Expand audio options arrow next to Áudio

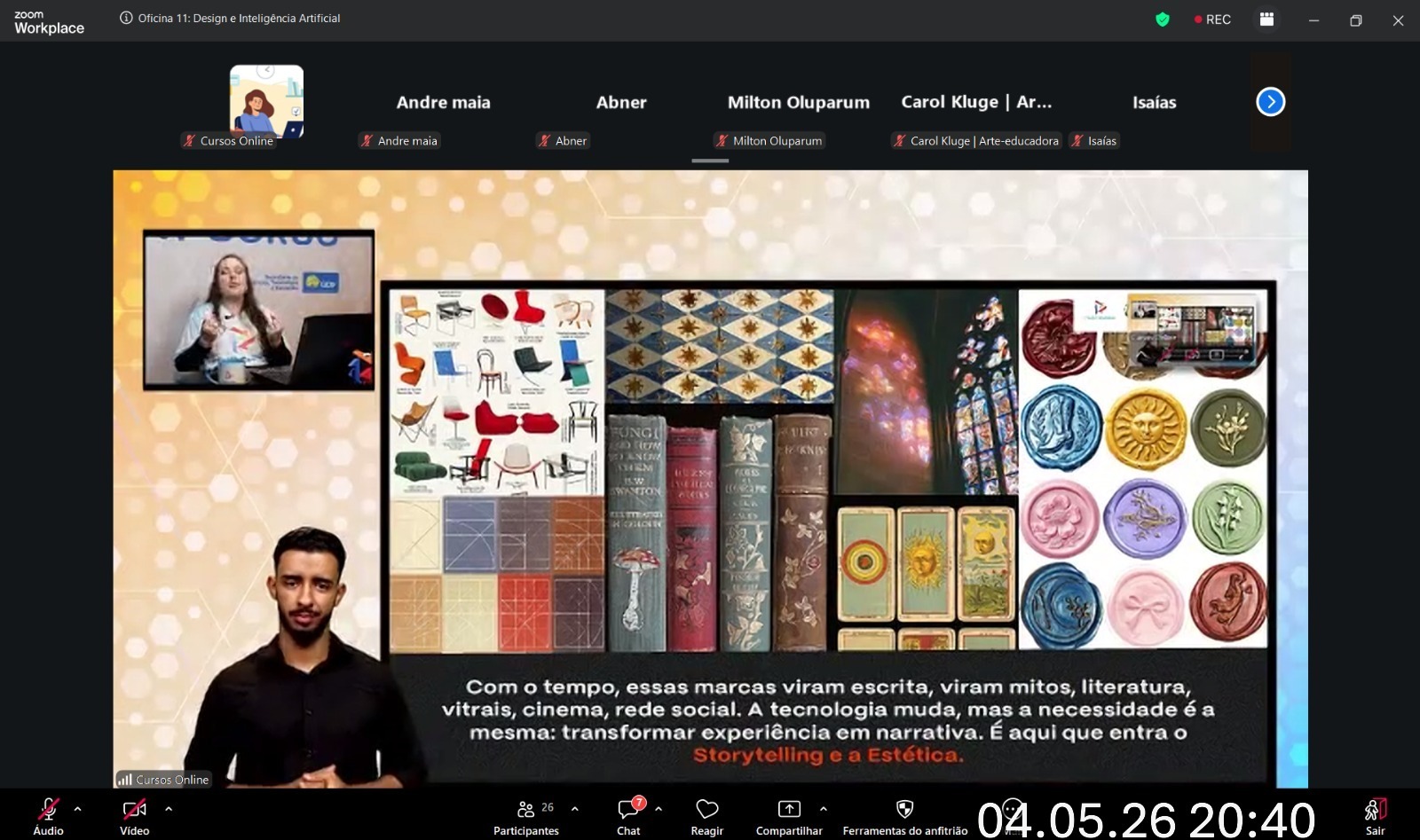pyautogui.click(x=78, y=809)
